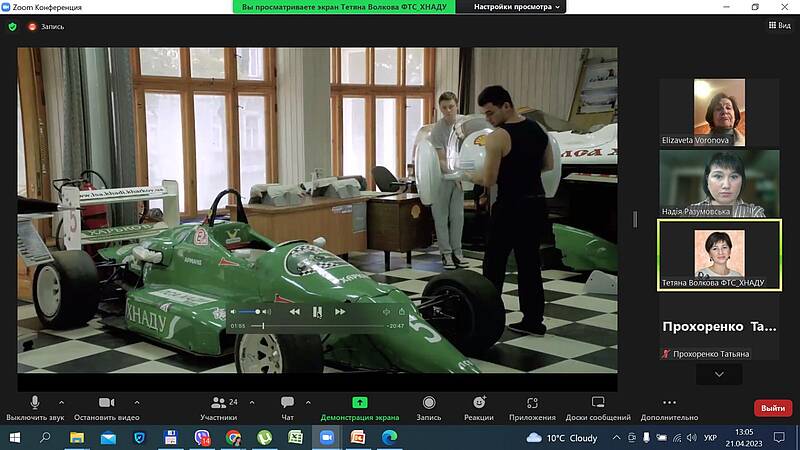Click the video player share icon

[x=402, y=312]
